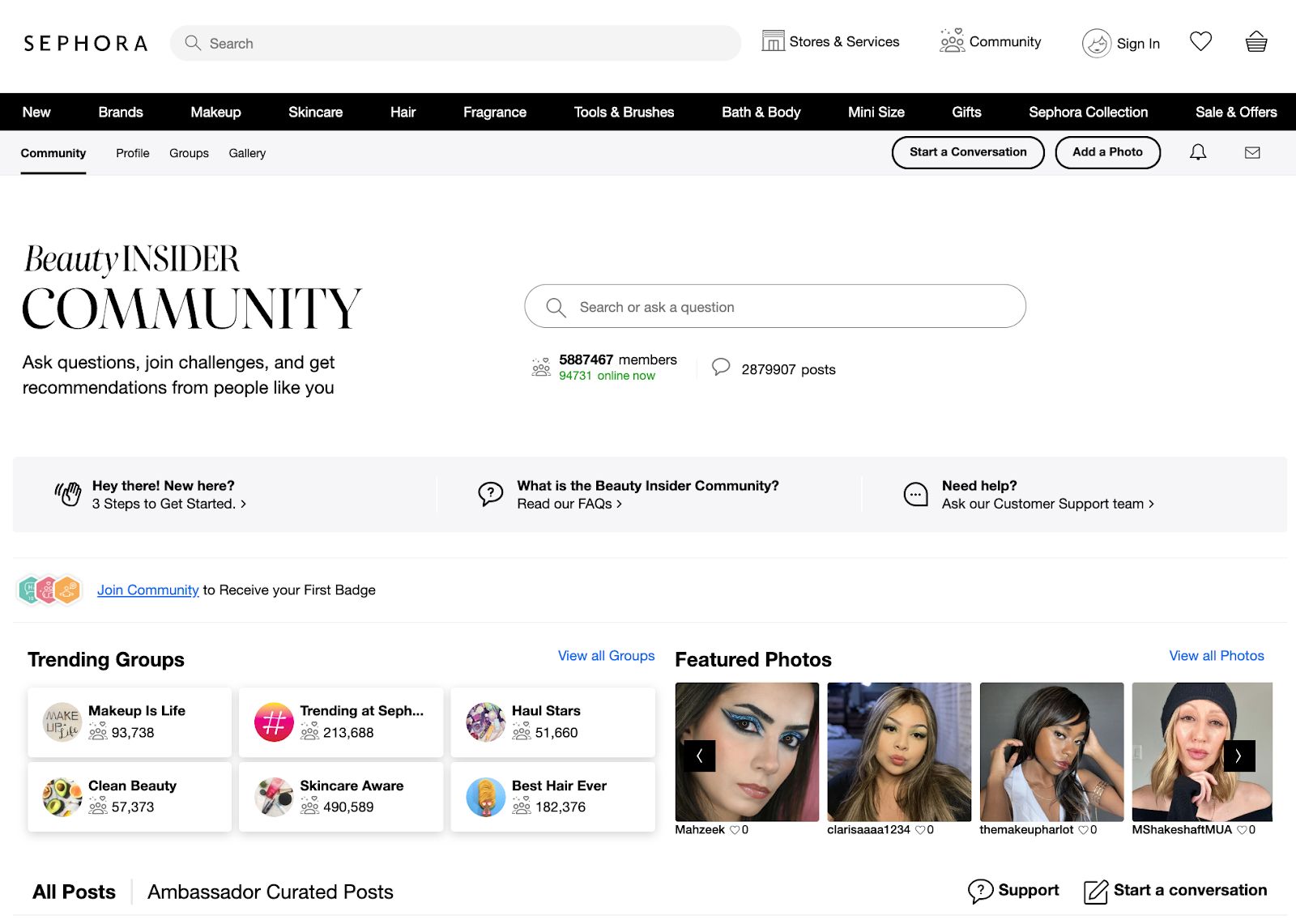
Task: Click the Community people icon in header
Action: point(952,40)
